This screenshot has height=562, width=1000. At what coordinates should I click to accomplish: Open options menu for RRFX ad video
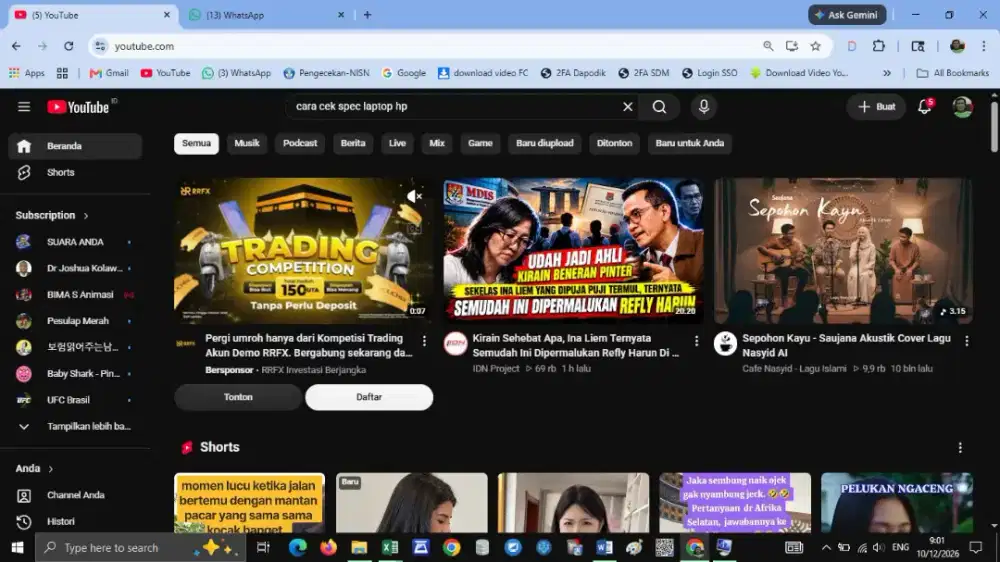[424, 341]
